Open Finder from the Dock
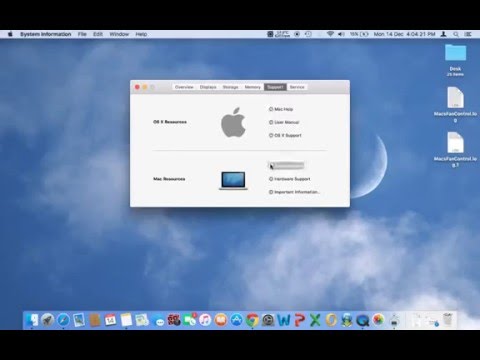Screen dimensions: 480x360 [32, 320]
